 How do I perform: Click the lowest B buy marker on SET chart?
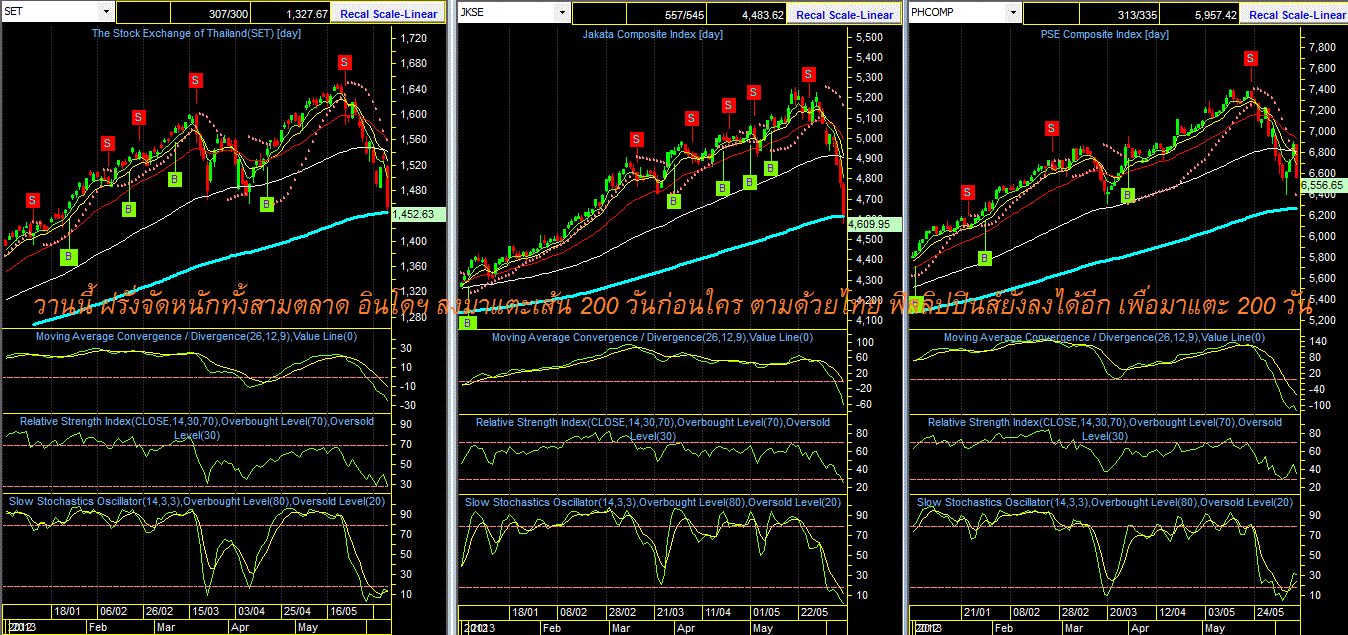69,257
